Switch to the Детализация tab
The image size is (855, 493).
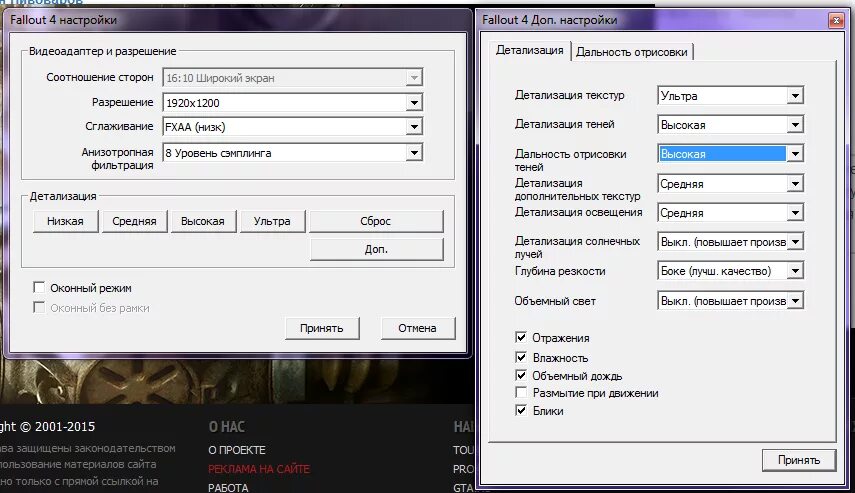click(529, 51)
